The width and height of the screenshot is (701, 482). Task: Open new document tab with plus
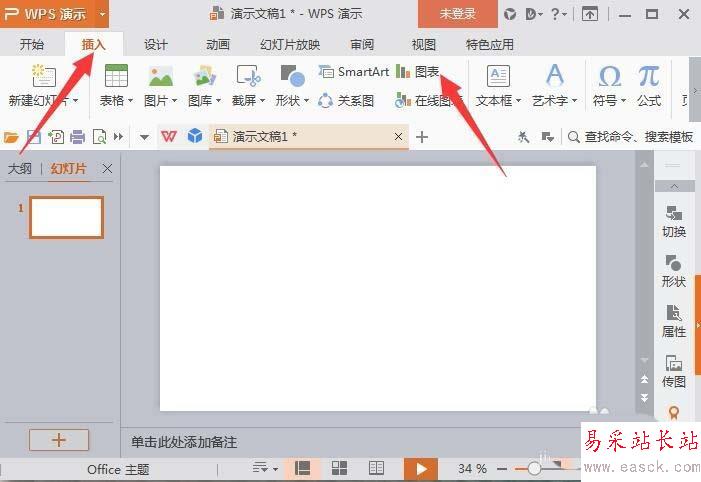(x=422, y=137)
